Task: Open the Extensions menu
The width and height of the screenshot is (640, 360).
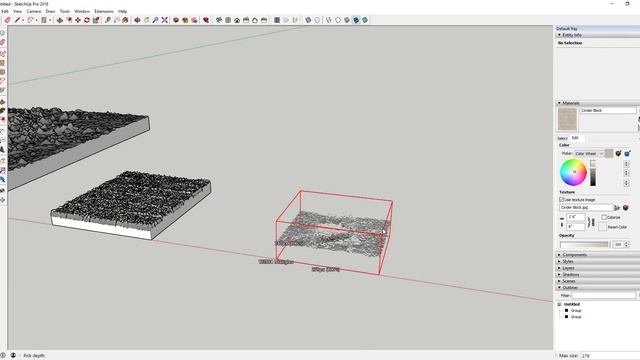Action: click(104, 11)
